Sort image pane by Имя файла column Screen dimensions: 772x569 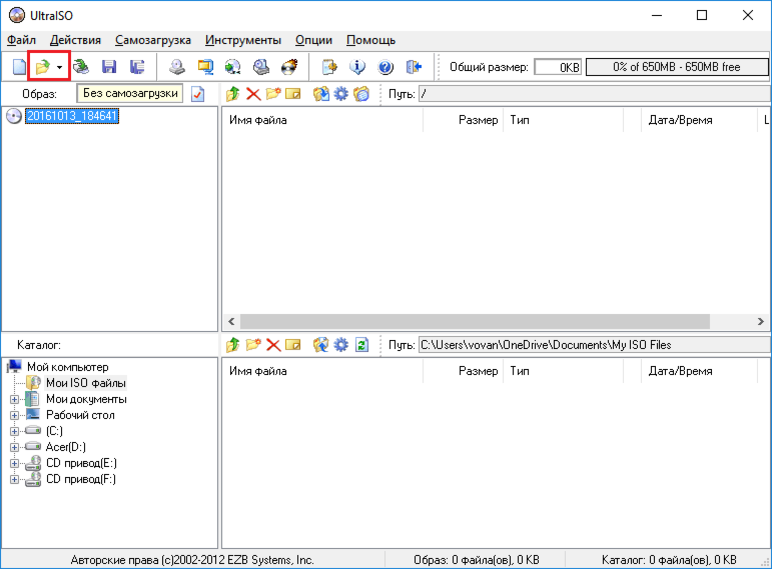[323, 120]
